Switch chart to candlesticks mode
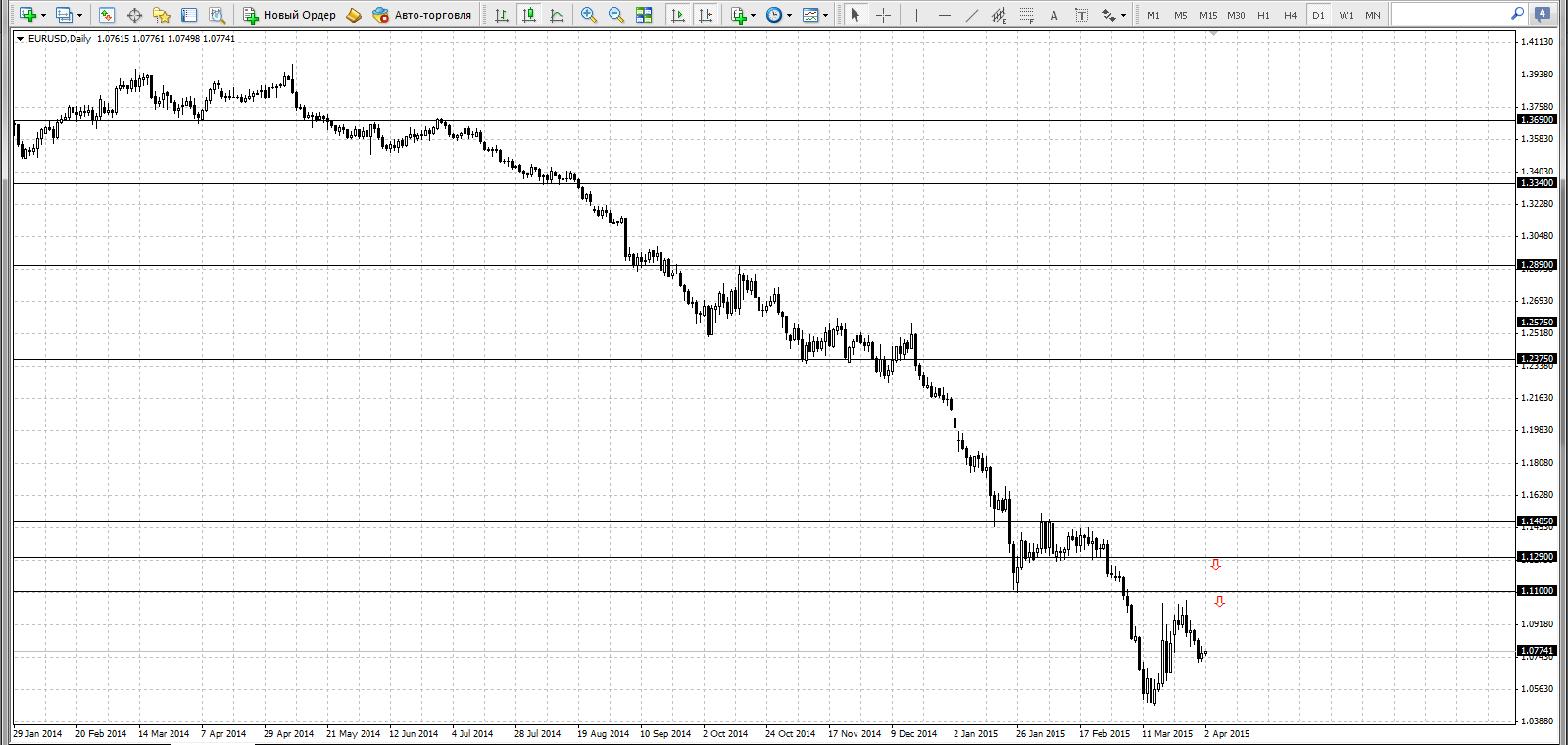This screenshot has height=745, width=1568. click(529, 15)
